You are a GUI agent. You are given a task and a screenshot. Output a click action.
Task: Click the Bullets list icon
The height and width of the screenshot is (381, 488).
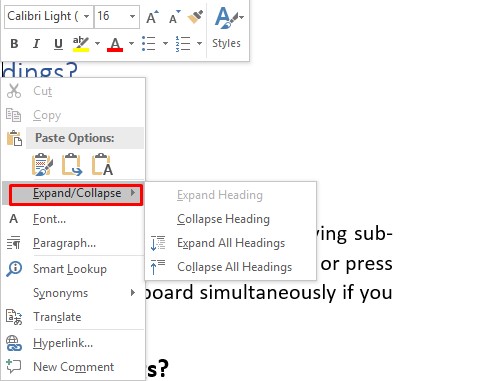(149, 44)
